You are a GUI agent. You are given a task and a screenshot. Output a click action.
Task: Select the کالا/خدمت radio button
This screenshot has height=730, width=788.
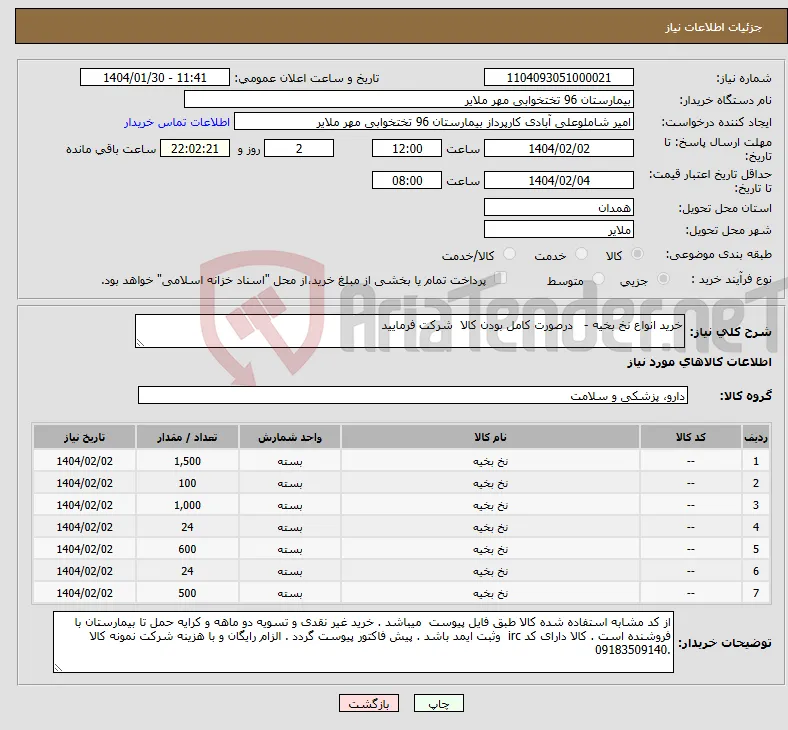coord(509,254)
